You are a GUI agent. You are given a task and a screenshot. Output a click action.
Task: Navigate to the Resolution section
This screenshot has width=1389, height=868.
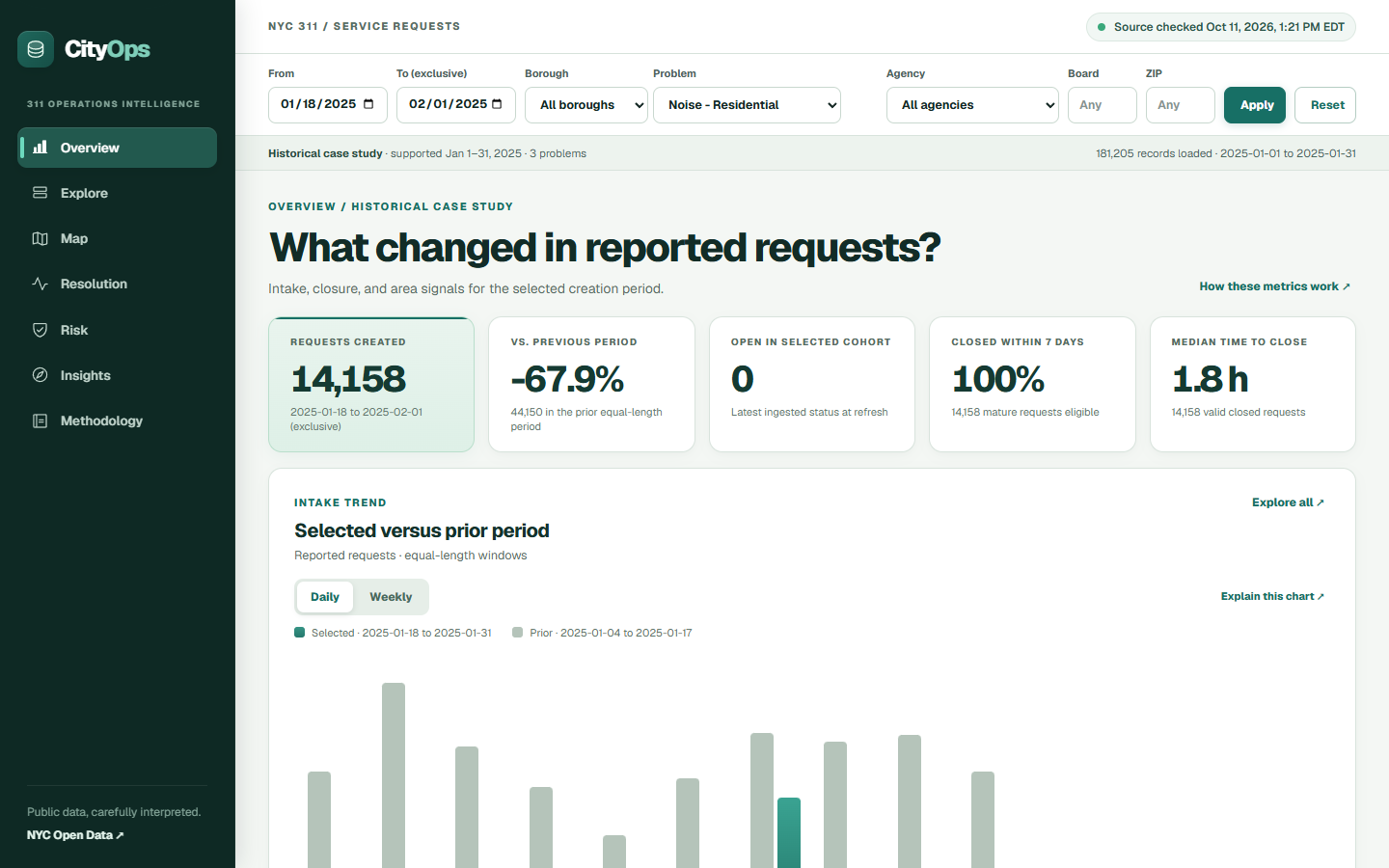coord(117,284)
